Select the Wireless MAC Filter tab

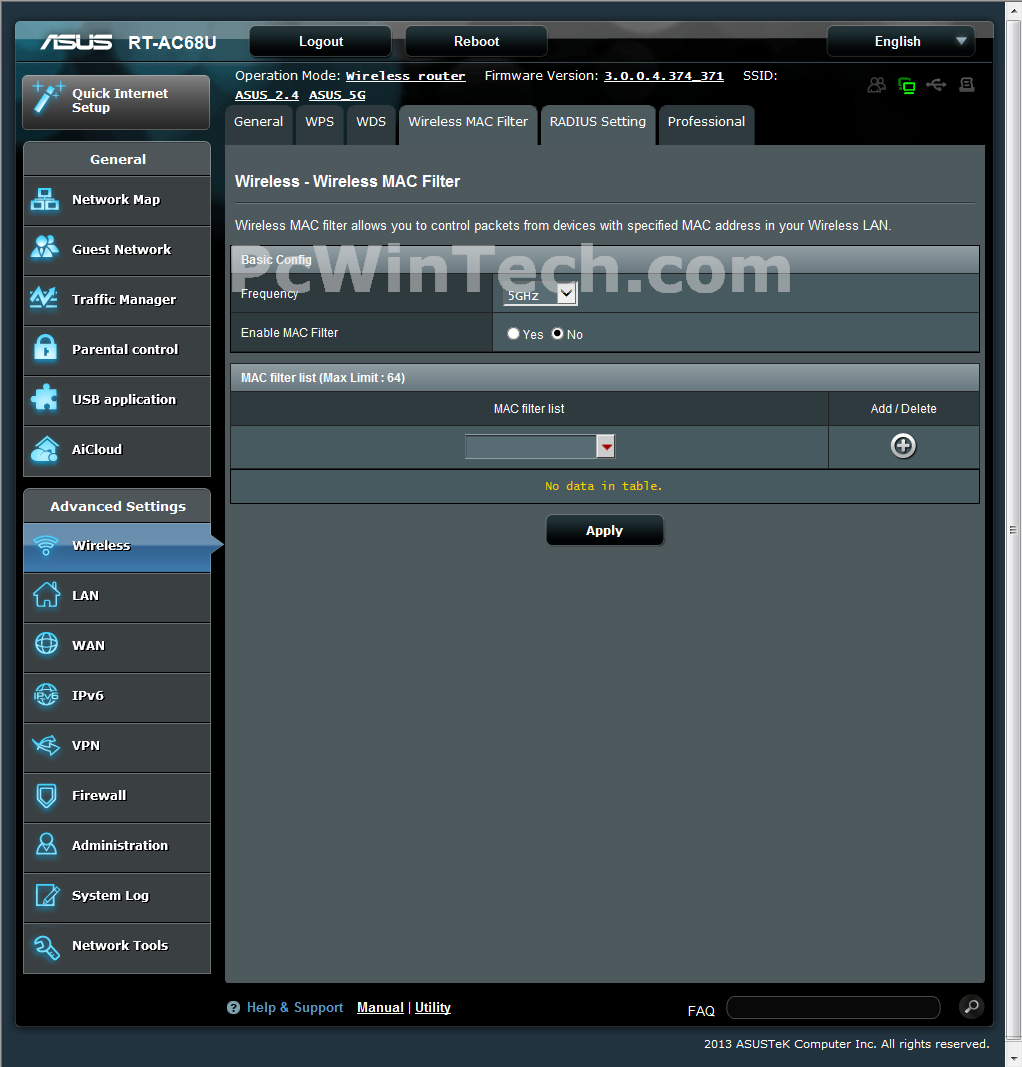pos(468,123)
